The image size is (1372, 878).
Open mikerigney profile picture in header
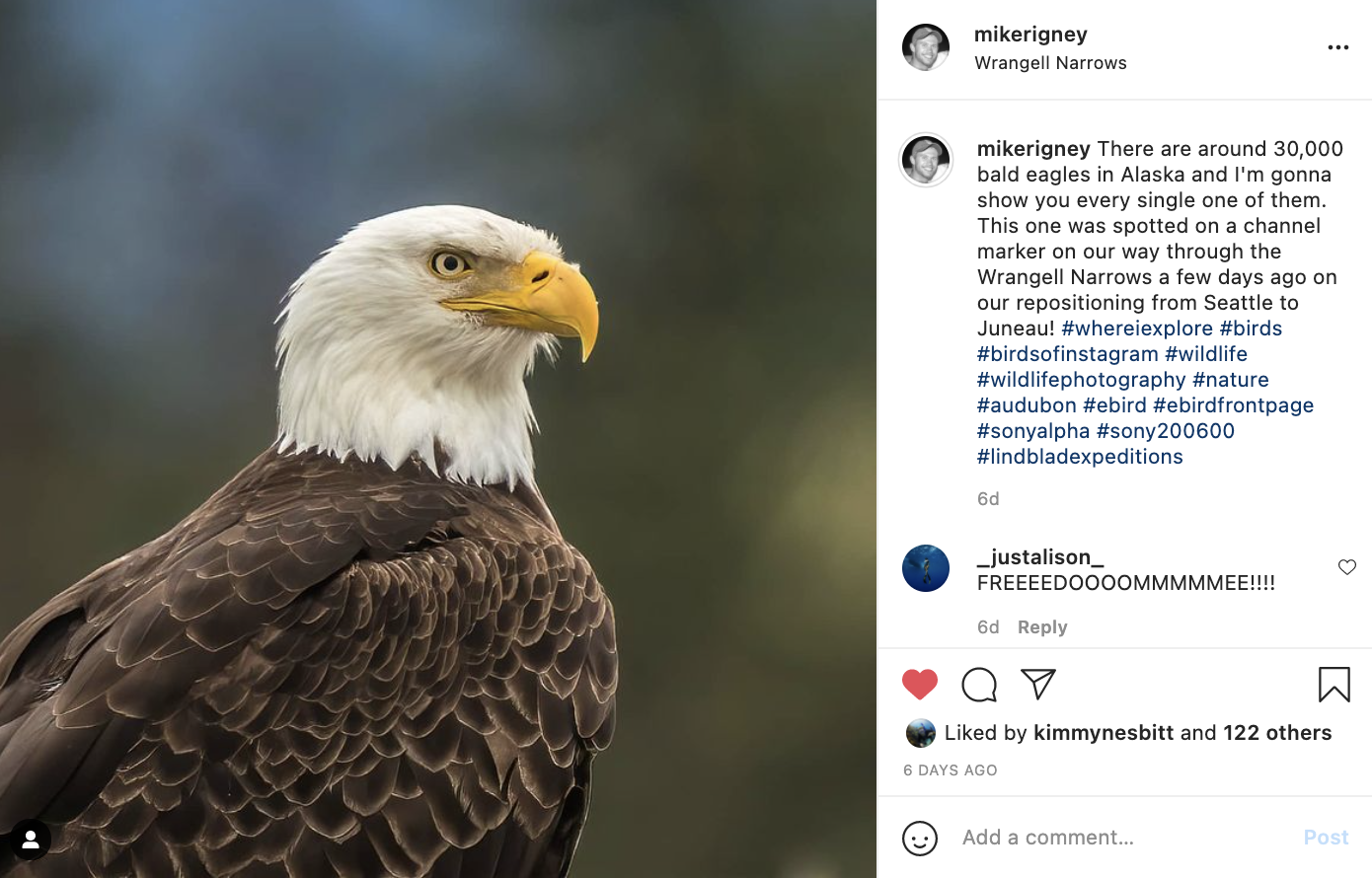(926, 47)
